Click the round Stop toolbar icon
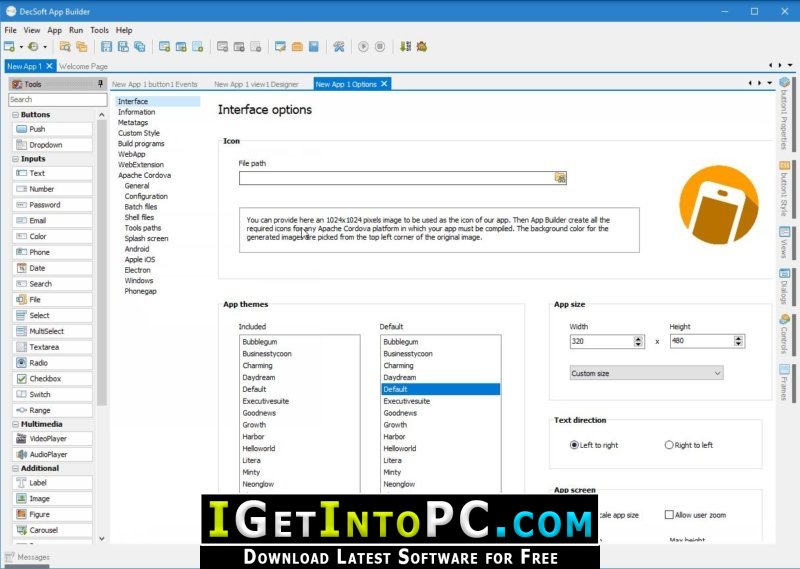The image size is (800, 569). (380, 46)
